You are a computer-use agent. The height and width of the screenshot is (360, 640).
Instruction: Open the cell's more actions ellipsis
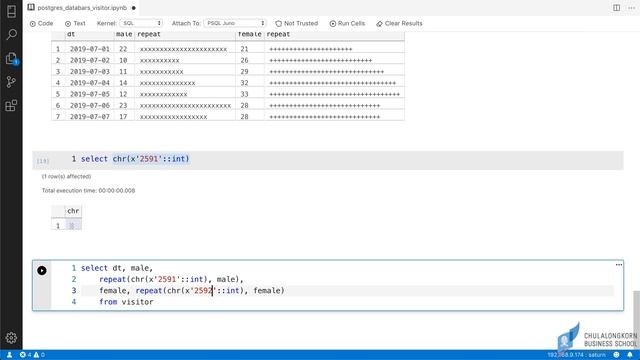click(x=619, y=265)
